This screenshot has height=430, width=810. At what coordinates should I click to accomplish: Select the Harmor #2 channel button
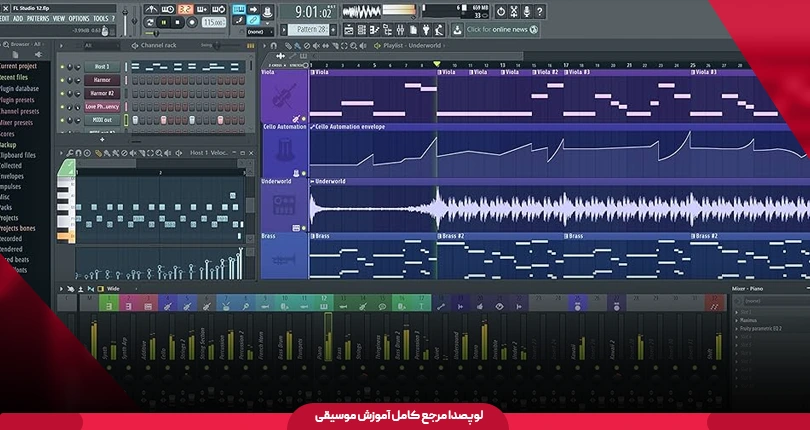(102, 94)
